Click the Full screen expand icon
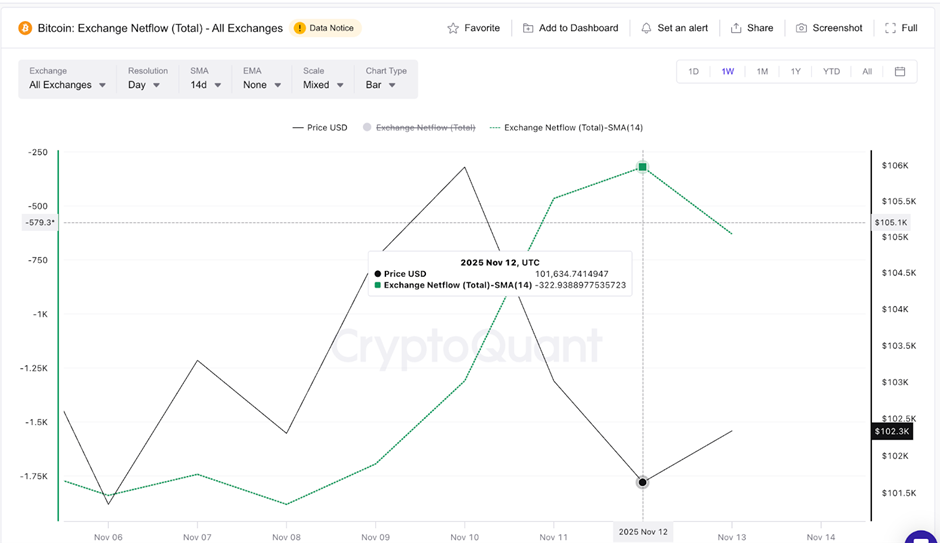This screenshot has width=940, height=543. click(x=890, y=28)
